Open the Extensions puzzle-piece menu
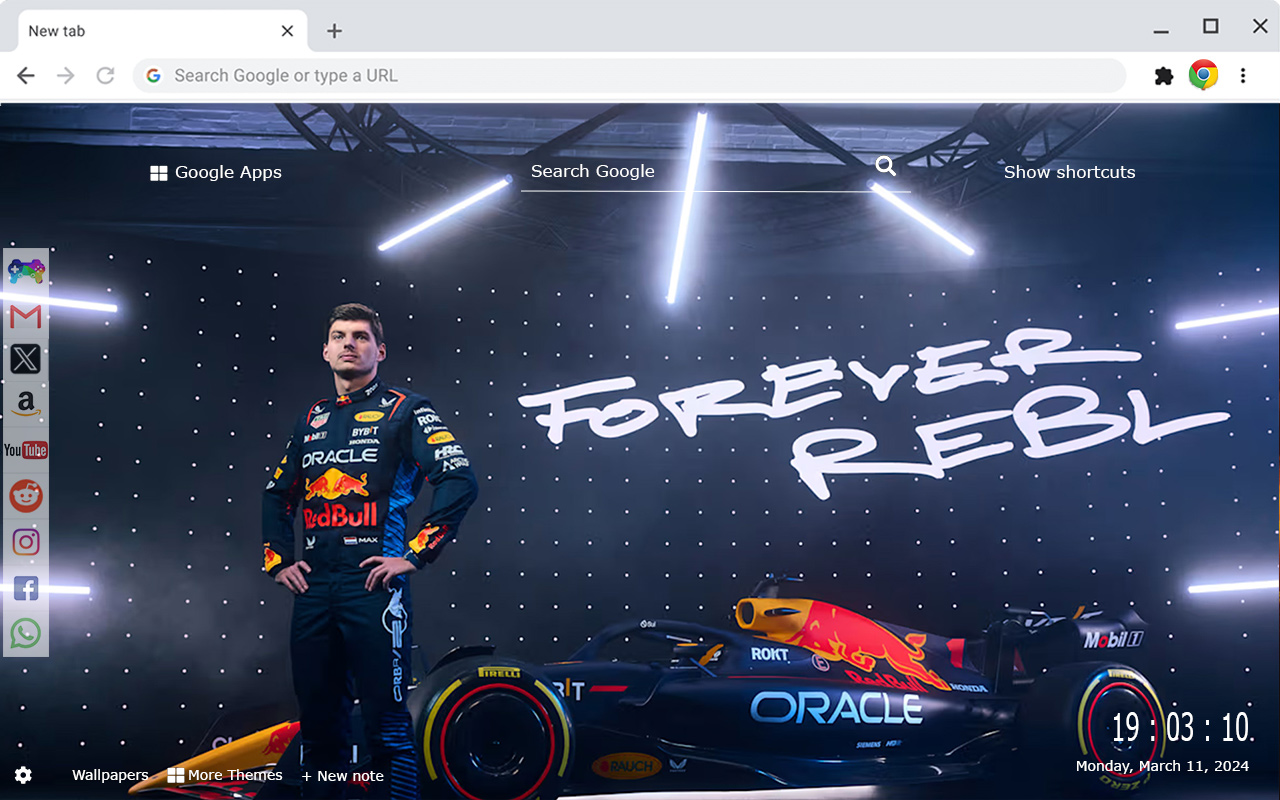This screenshot has height=800, width=1280. point(1164,76)
